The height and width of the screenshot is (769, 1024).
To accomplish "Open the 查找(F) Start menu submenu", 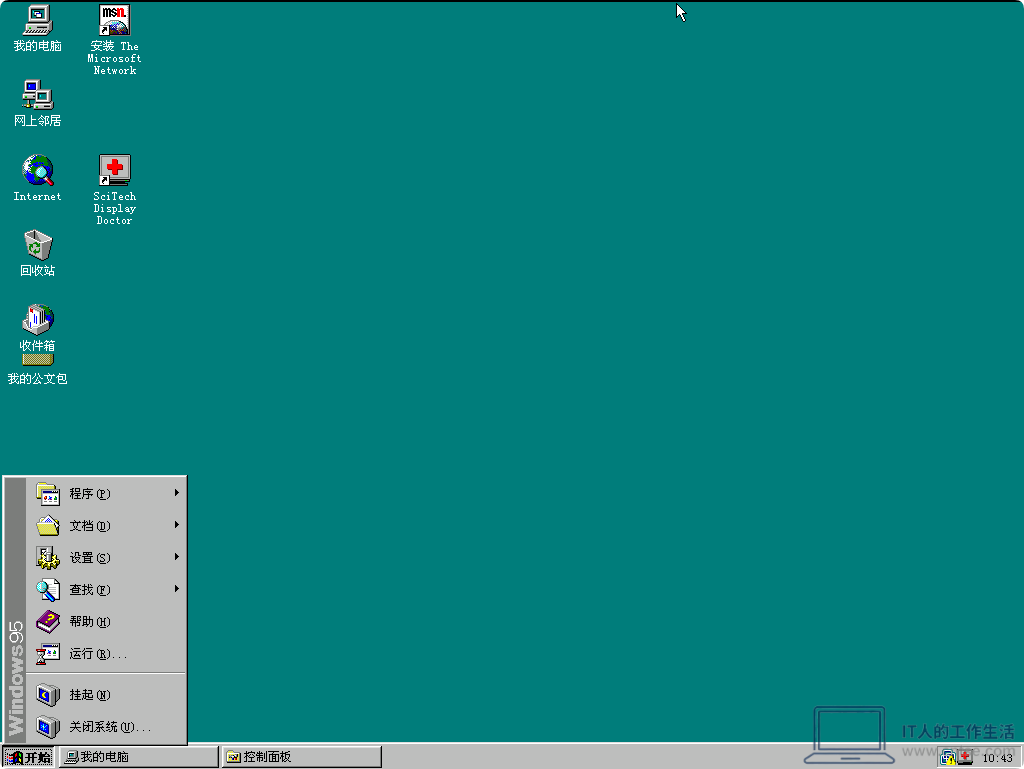I will click(106, 589).
